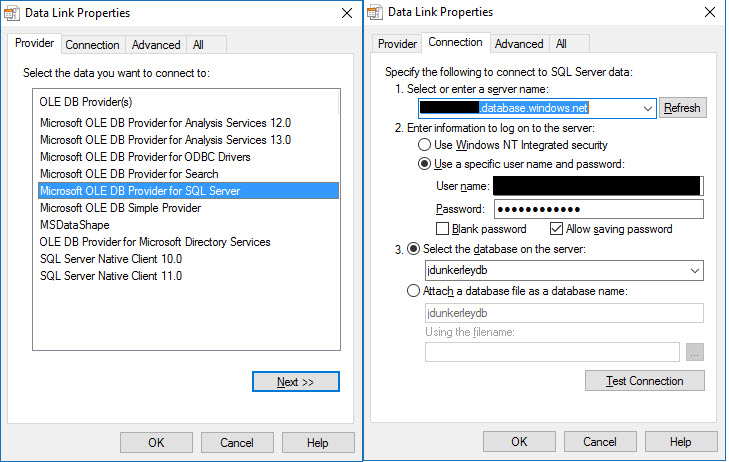Select MSDataShape from provider list

tap(75, 225)
